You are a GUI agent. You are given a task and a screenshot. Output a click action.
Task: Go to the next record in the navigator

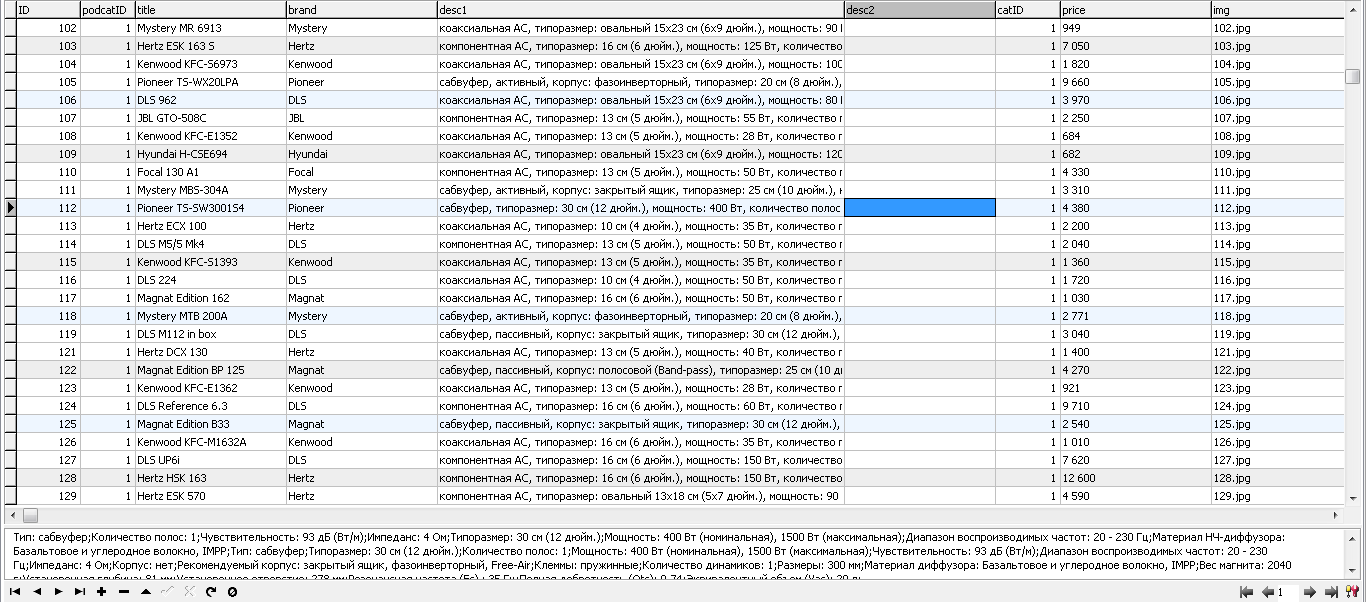(58, 592)
